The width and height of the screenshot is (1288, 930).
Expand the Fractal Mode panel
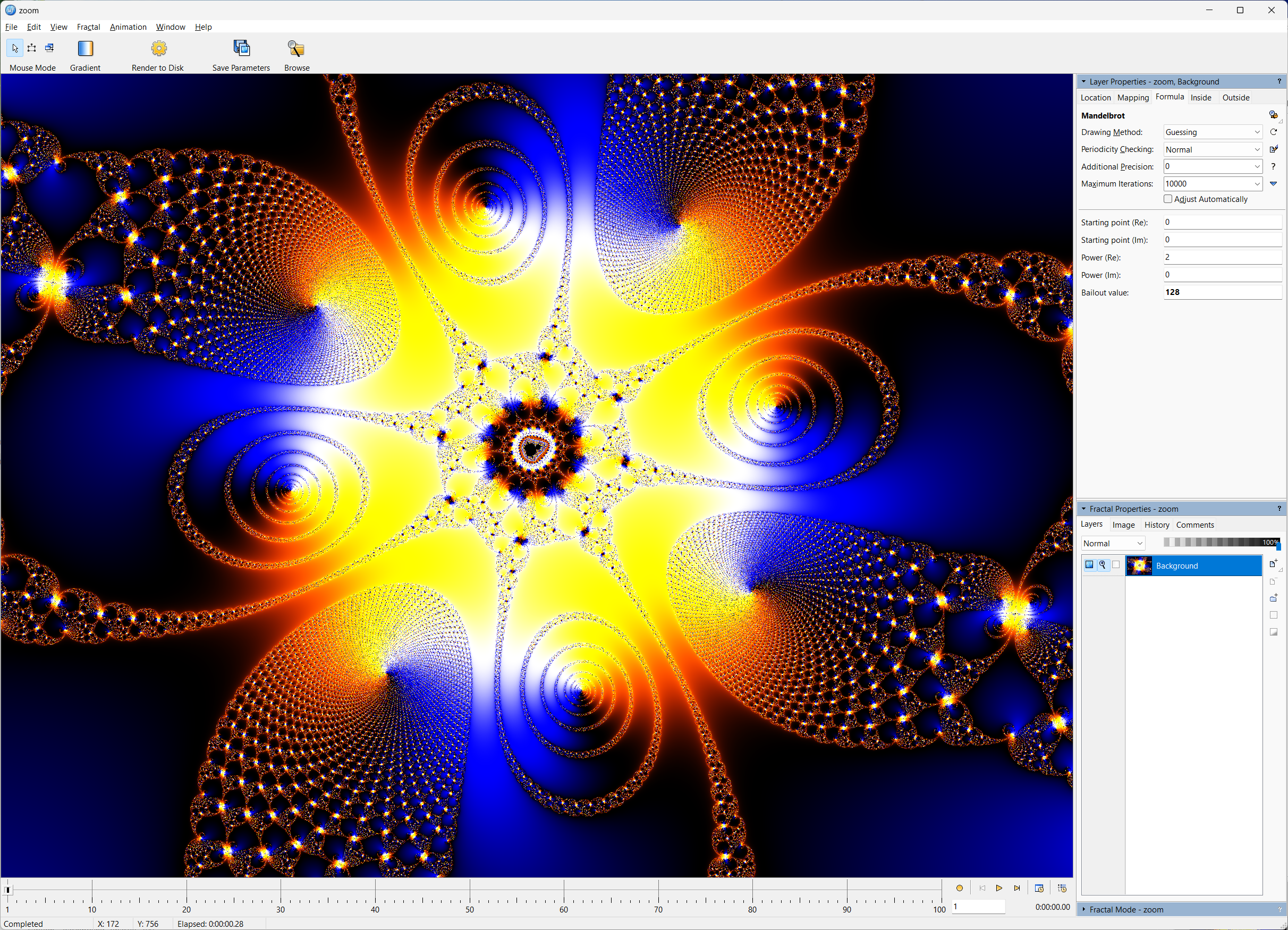pos(1084,910)
